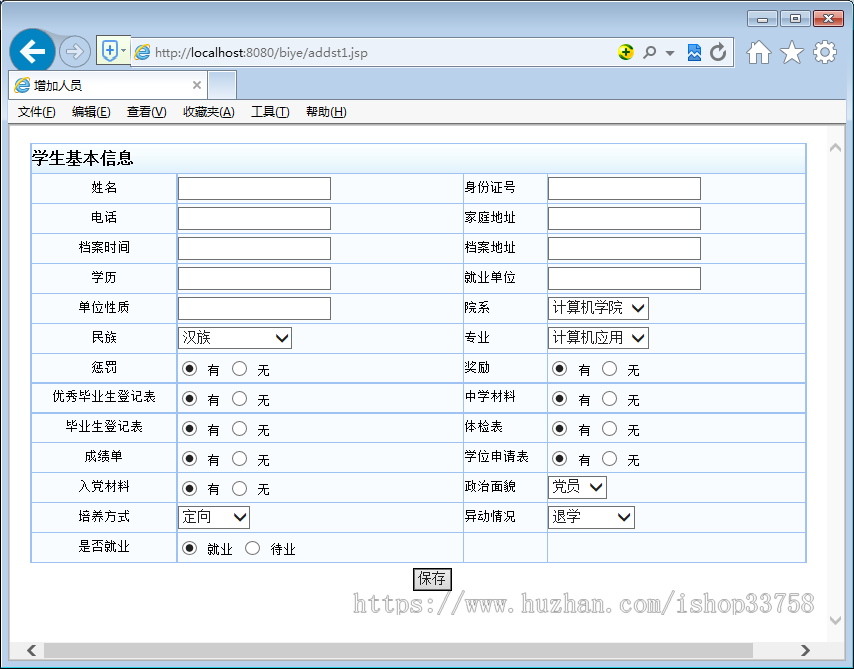
Task: Click the browser Back navigation arrow
Action: point(31,51)
